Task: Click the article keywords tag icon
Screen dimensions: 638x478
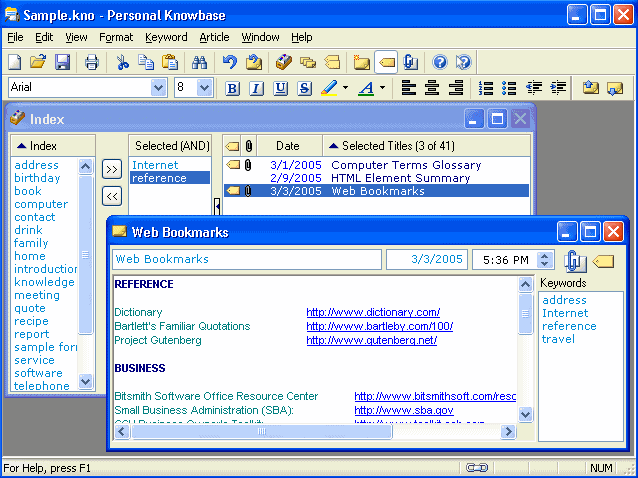Action: [603, 261]
